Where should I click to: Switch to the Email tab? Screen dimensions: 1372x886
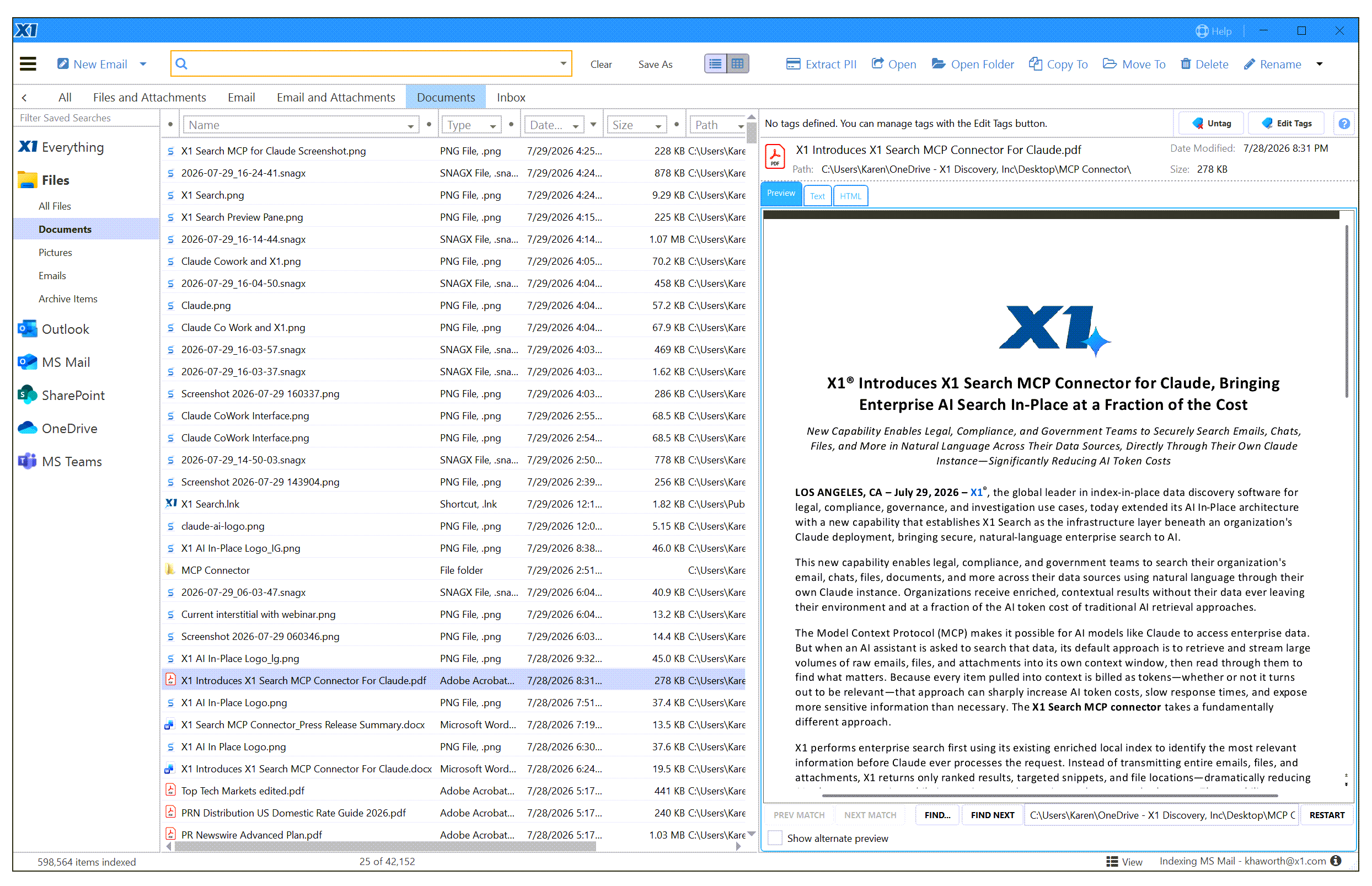[x=241, y=98]
